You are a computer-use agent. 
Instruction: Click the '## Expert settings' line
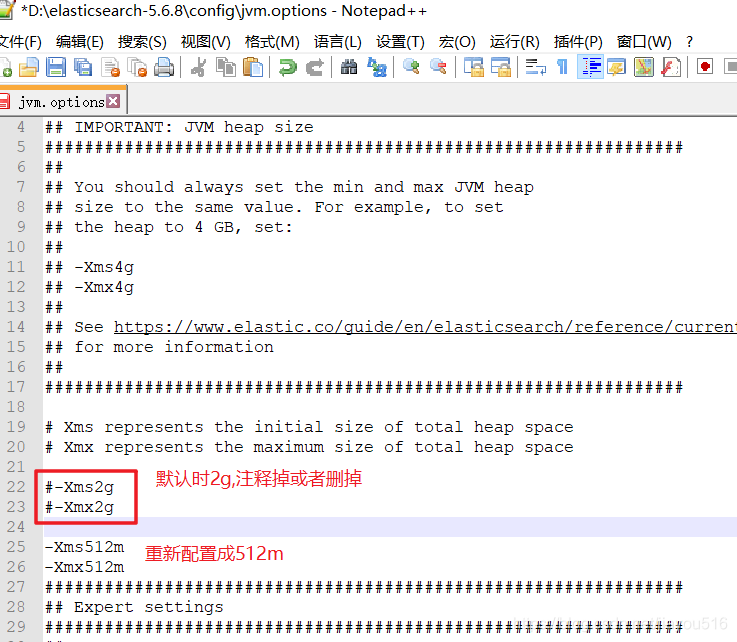click(134, 607)
